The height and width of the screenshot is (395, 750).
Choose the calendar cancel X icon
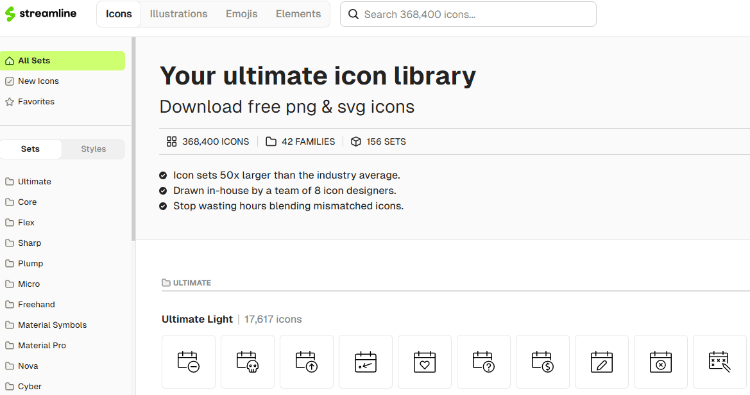(661, 362)
